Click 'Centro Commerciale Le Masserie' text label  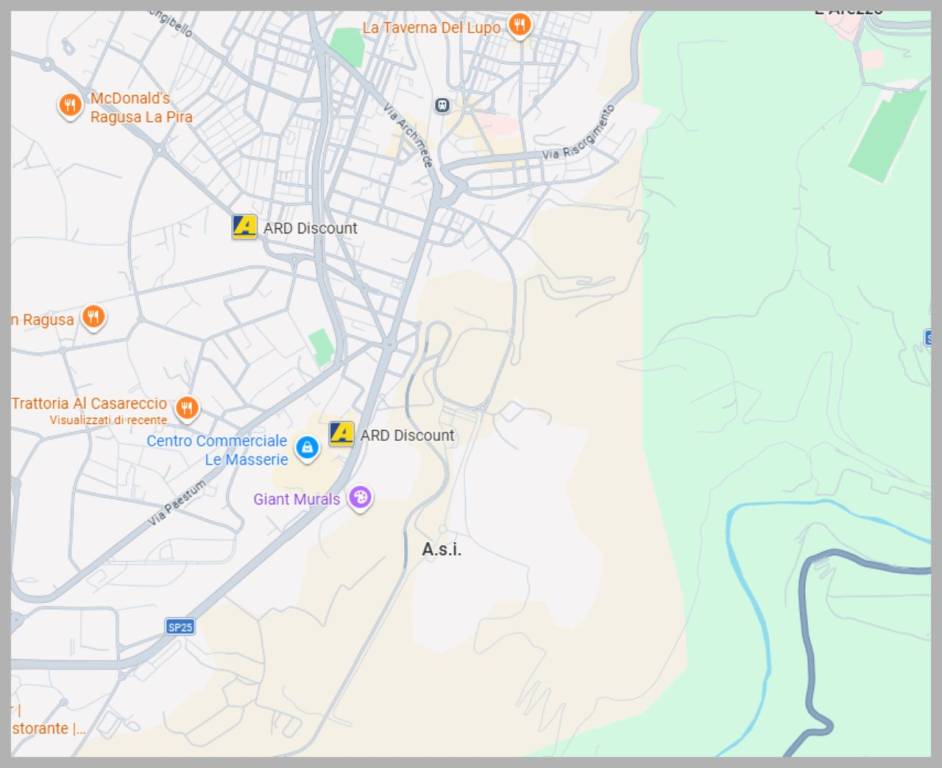217,450
